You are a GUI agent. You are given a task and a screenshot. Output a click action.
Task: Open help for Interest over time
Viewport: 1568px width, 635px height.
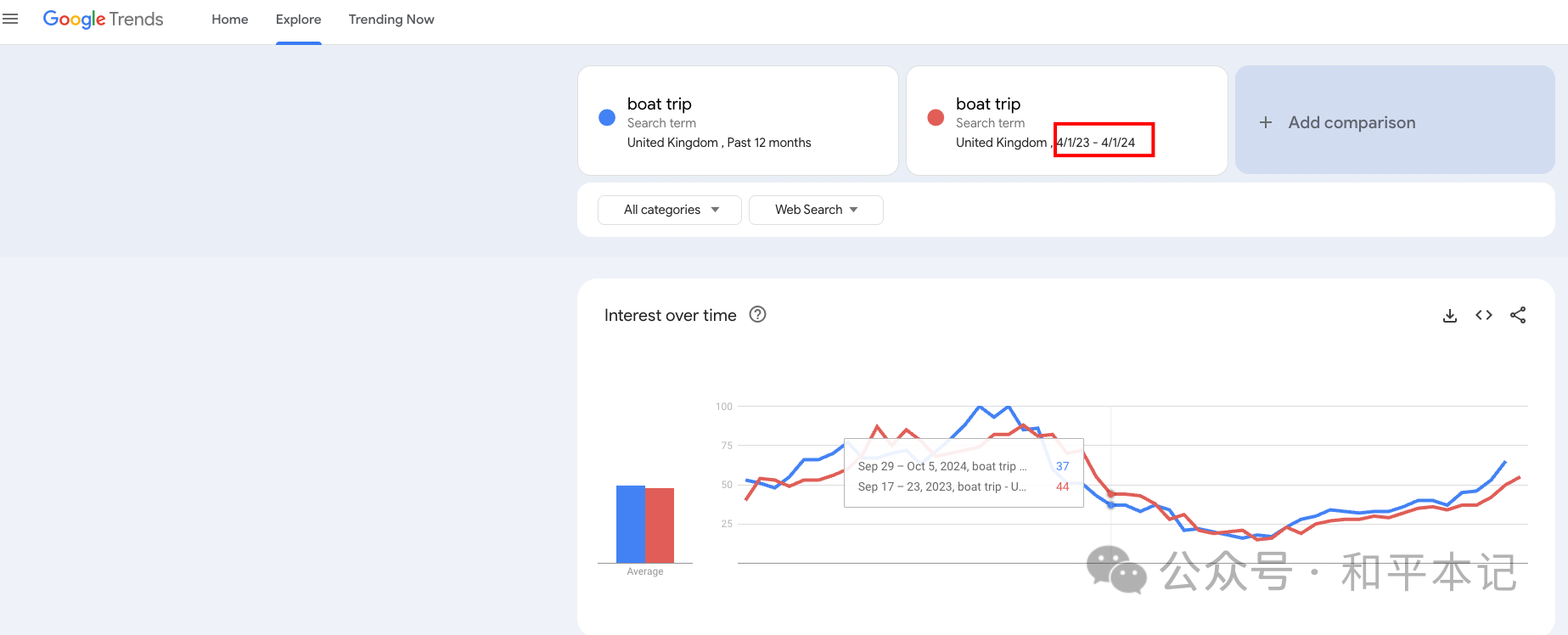pos(757,315)
